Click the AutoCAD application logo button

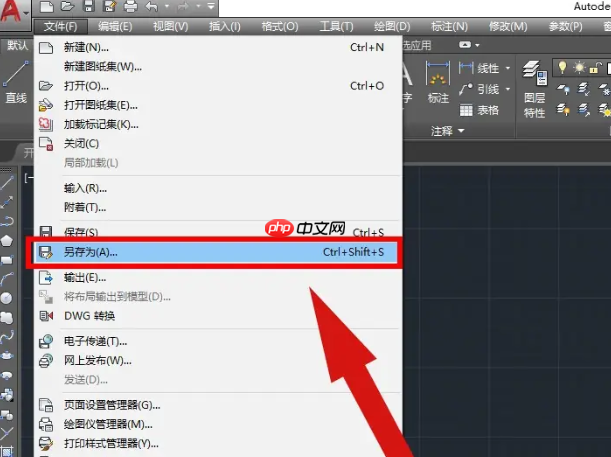coord(14,12)
